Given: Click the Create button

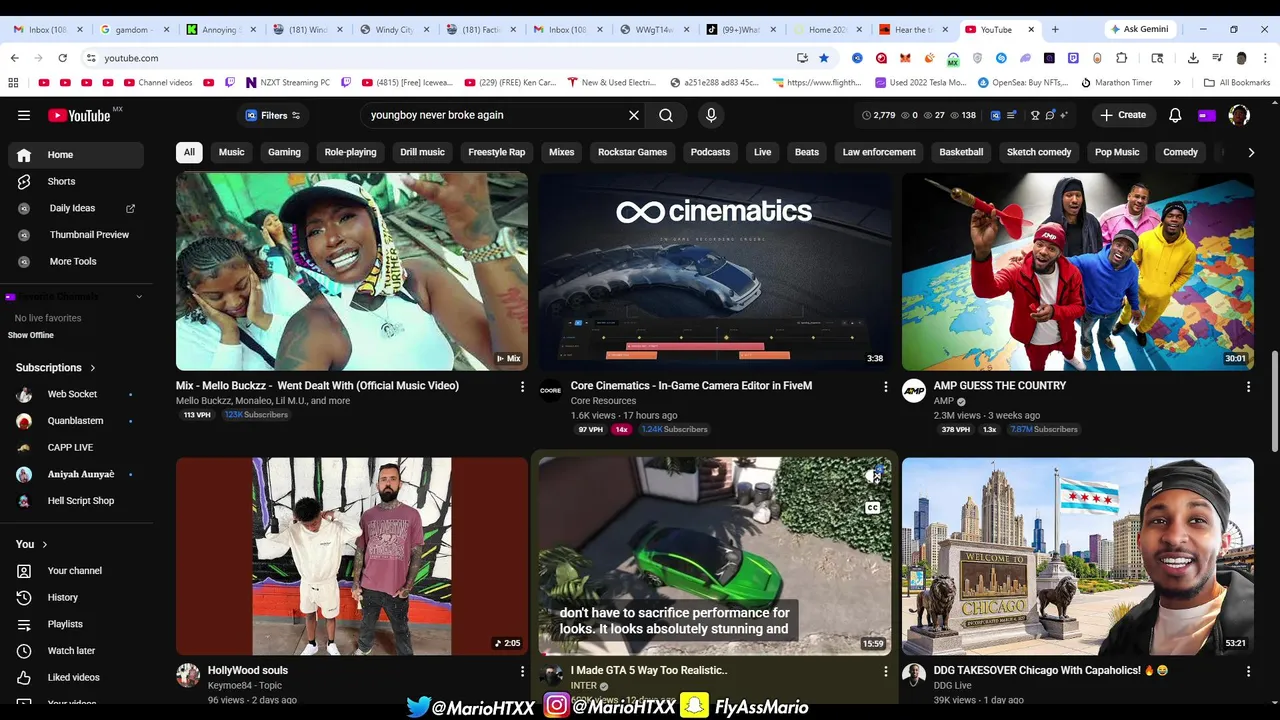Looking at the screenshot, I should pos(1123,115).
